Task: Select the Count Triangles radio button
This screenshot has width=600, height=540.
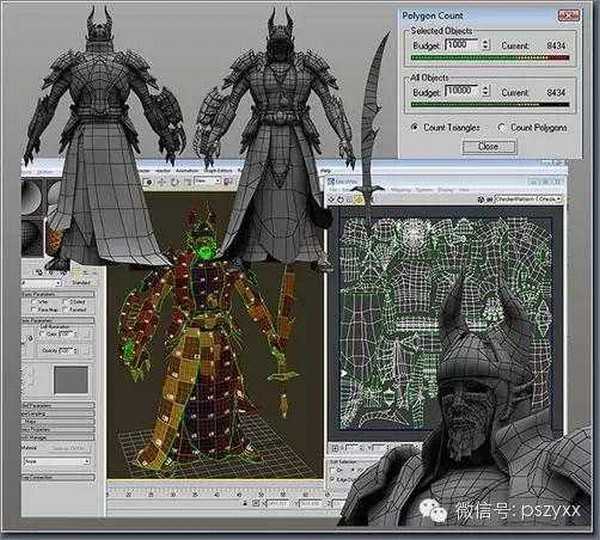Action: (414, 127)
